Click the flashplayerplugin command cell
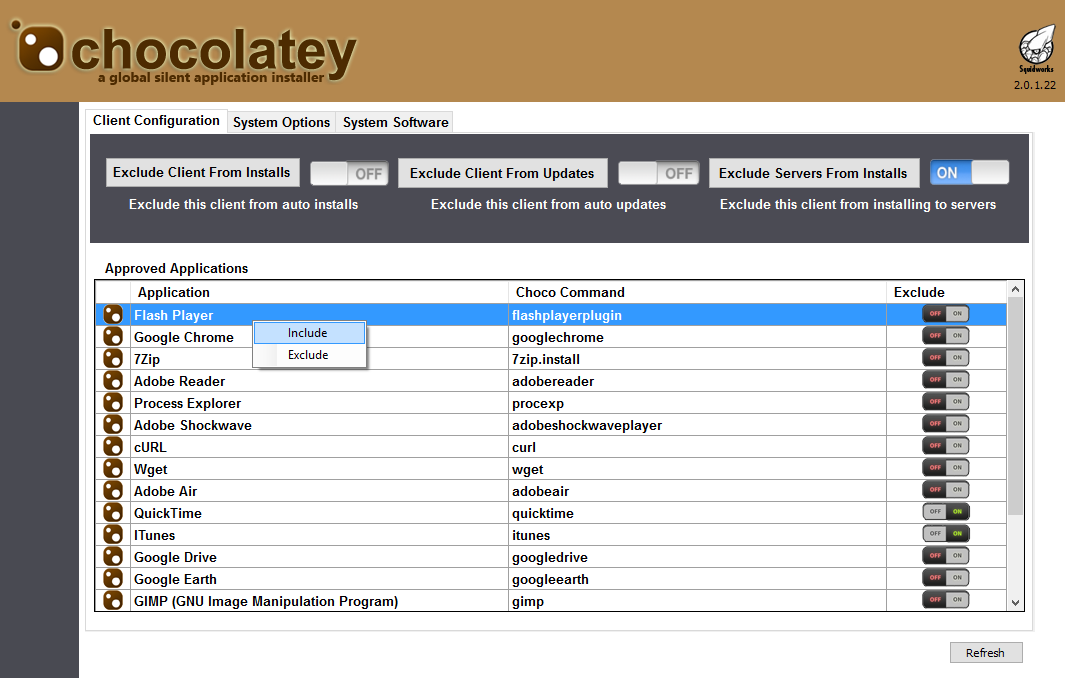 point(698,315)
